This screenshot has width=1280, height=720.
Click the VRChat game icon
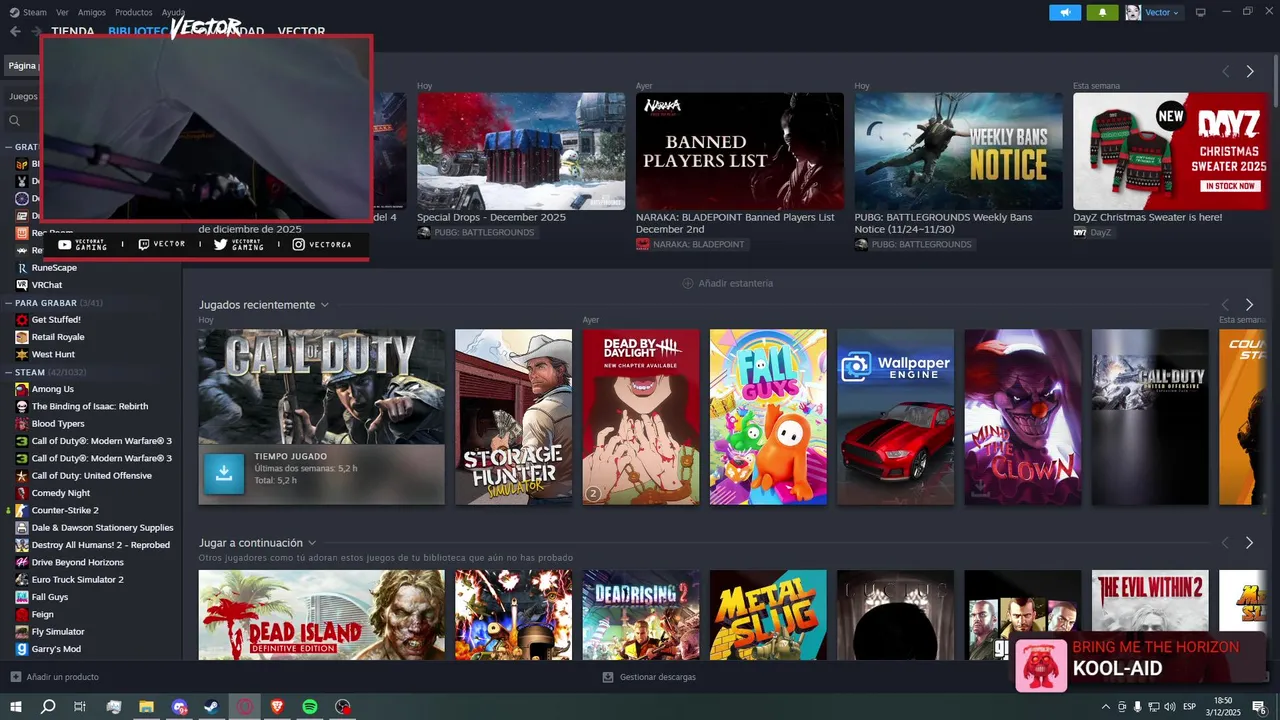click(22, 285)
